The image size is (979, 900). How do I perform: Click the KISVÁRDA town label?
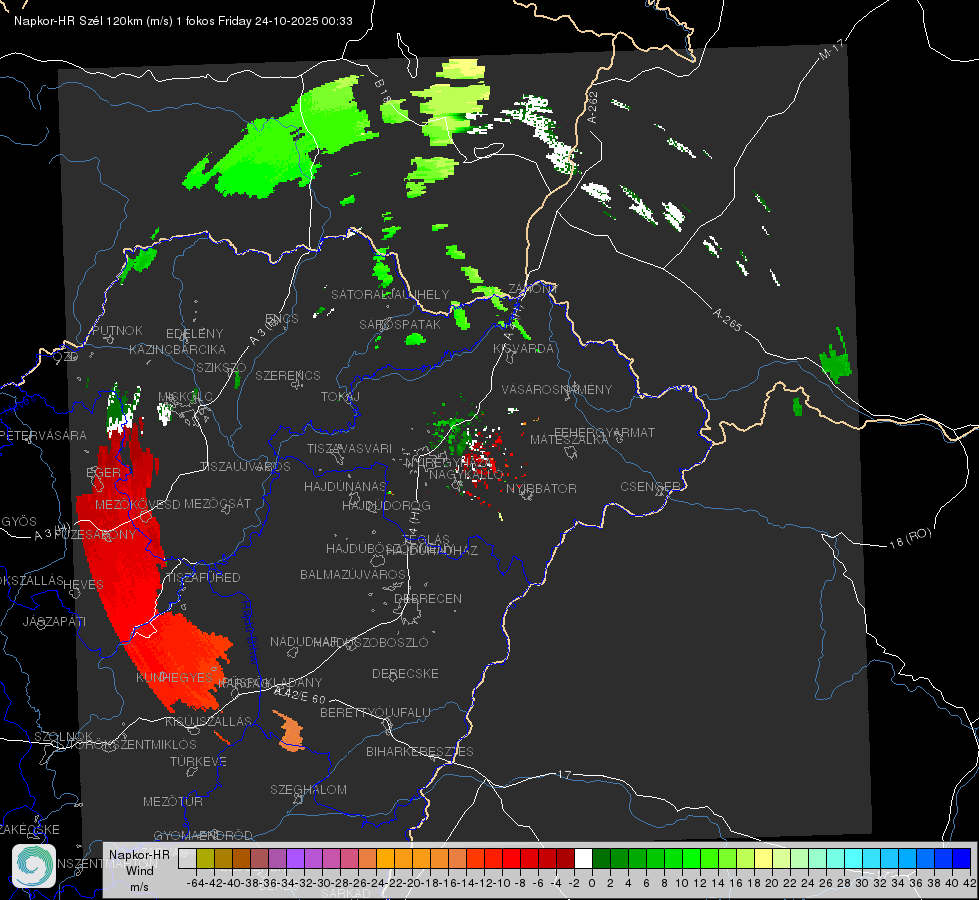click(x=523, y=348)
